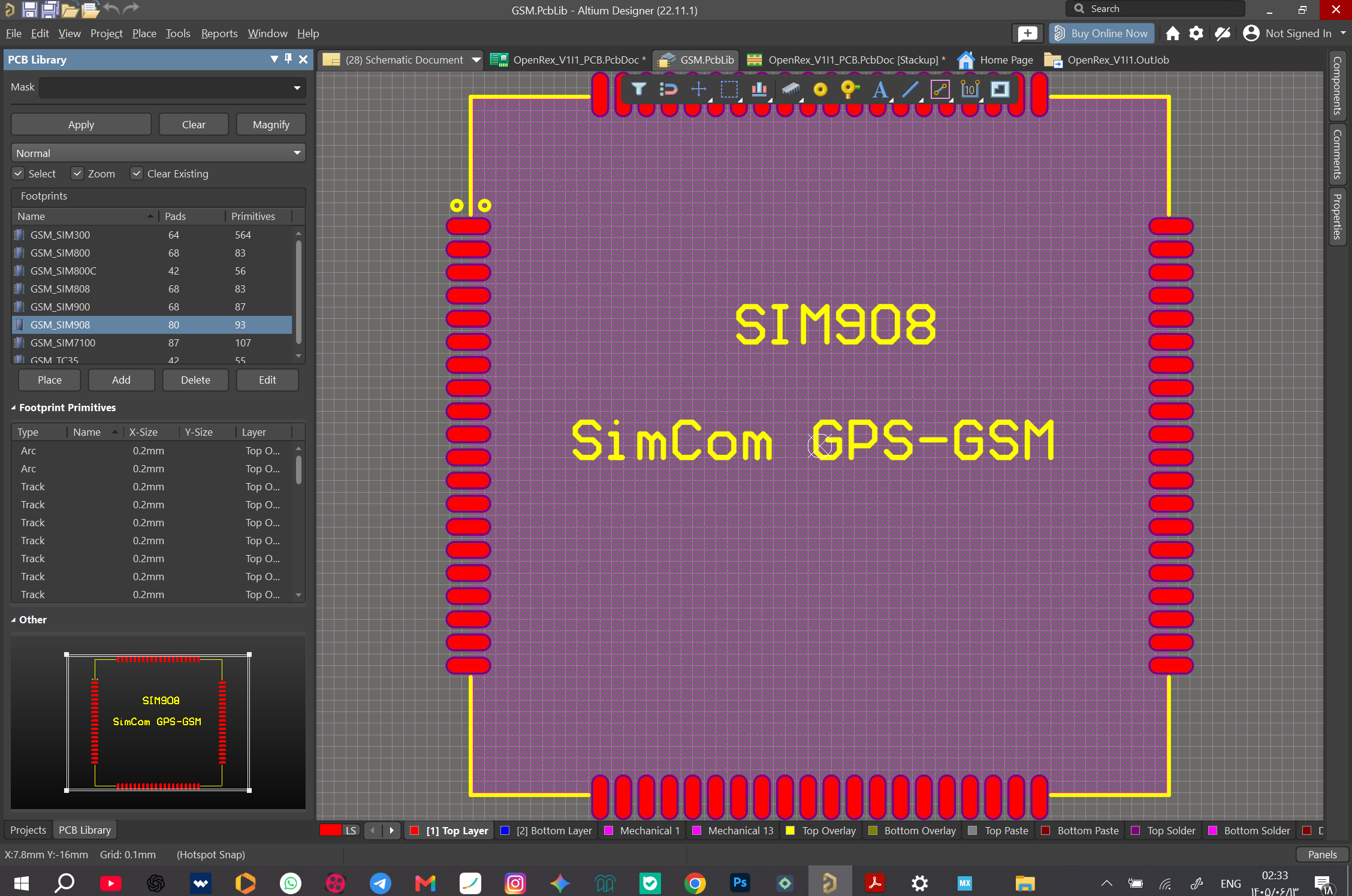Click the Edit footprint button
Image resolution: width=1352 pixels, height=896 pixels.
(267, 380)
